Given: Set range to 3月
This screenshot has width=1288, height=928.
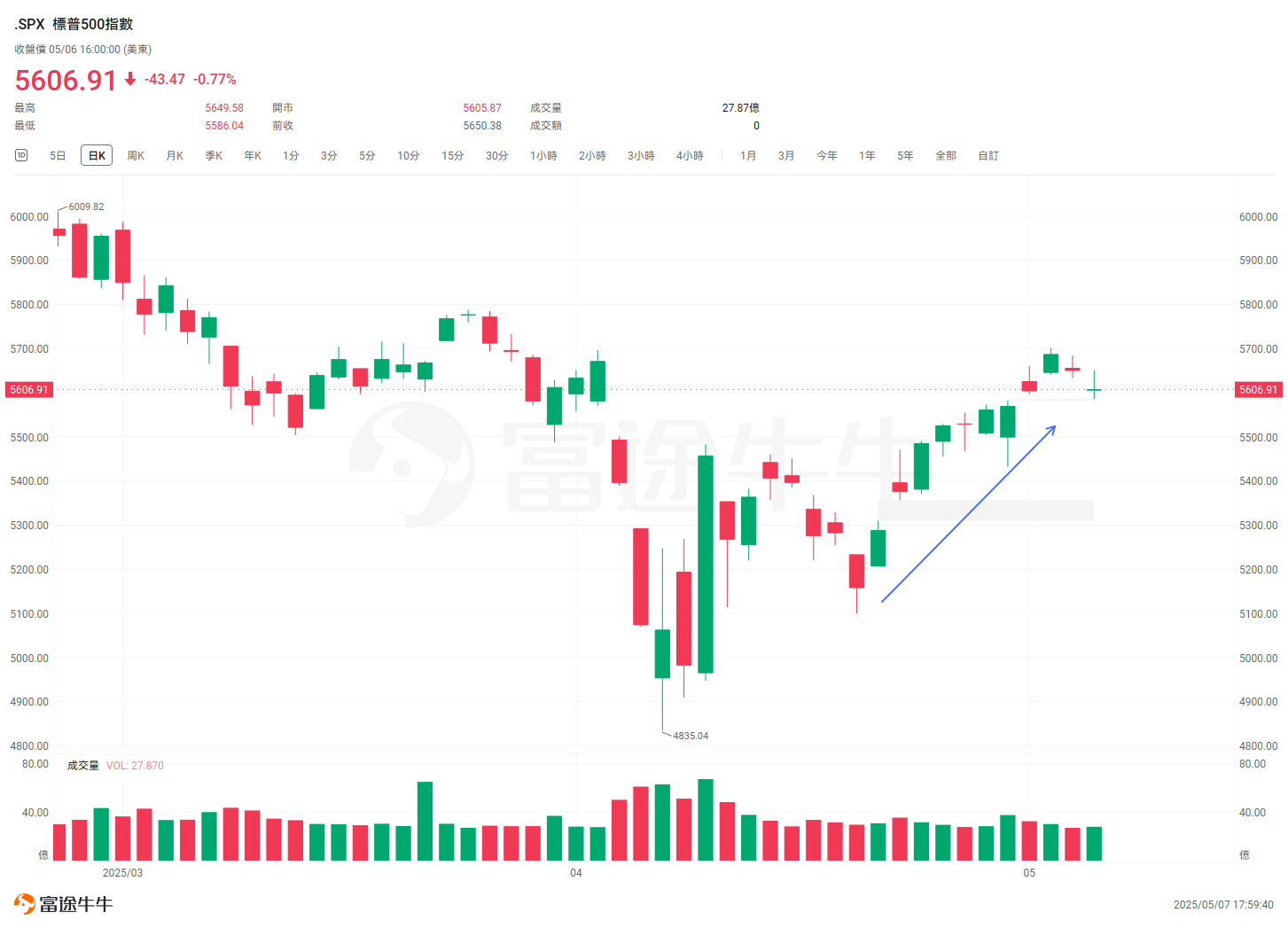Looking at the screenshot, I should (x=786, y=156).
